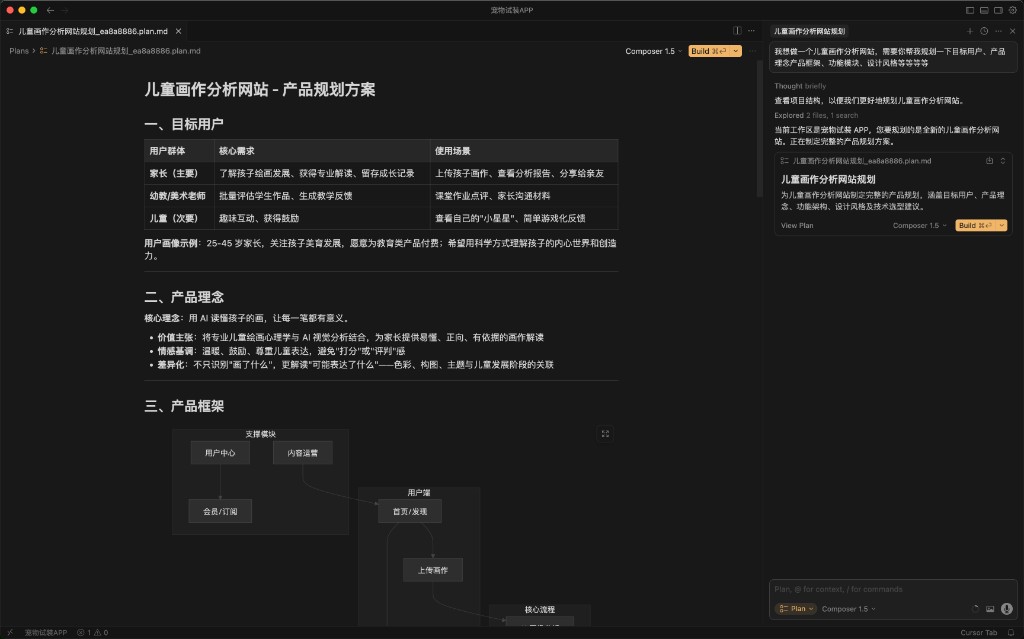Click the remote connection icon in status bar
Screen dimensions: 1024x639
click(9, 632)
